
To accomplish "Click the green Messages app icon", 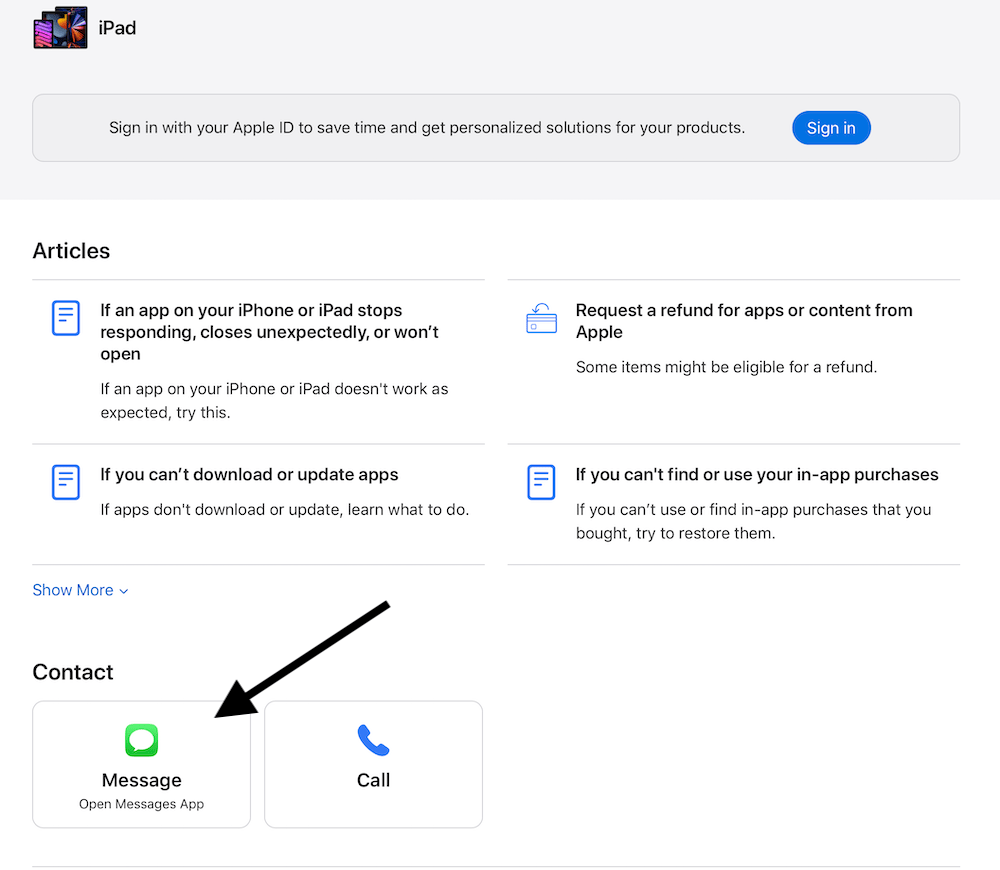I will [x=142, y=740].
